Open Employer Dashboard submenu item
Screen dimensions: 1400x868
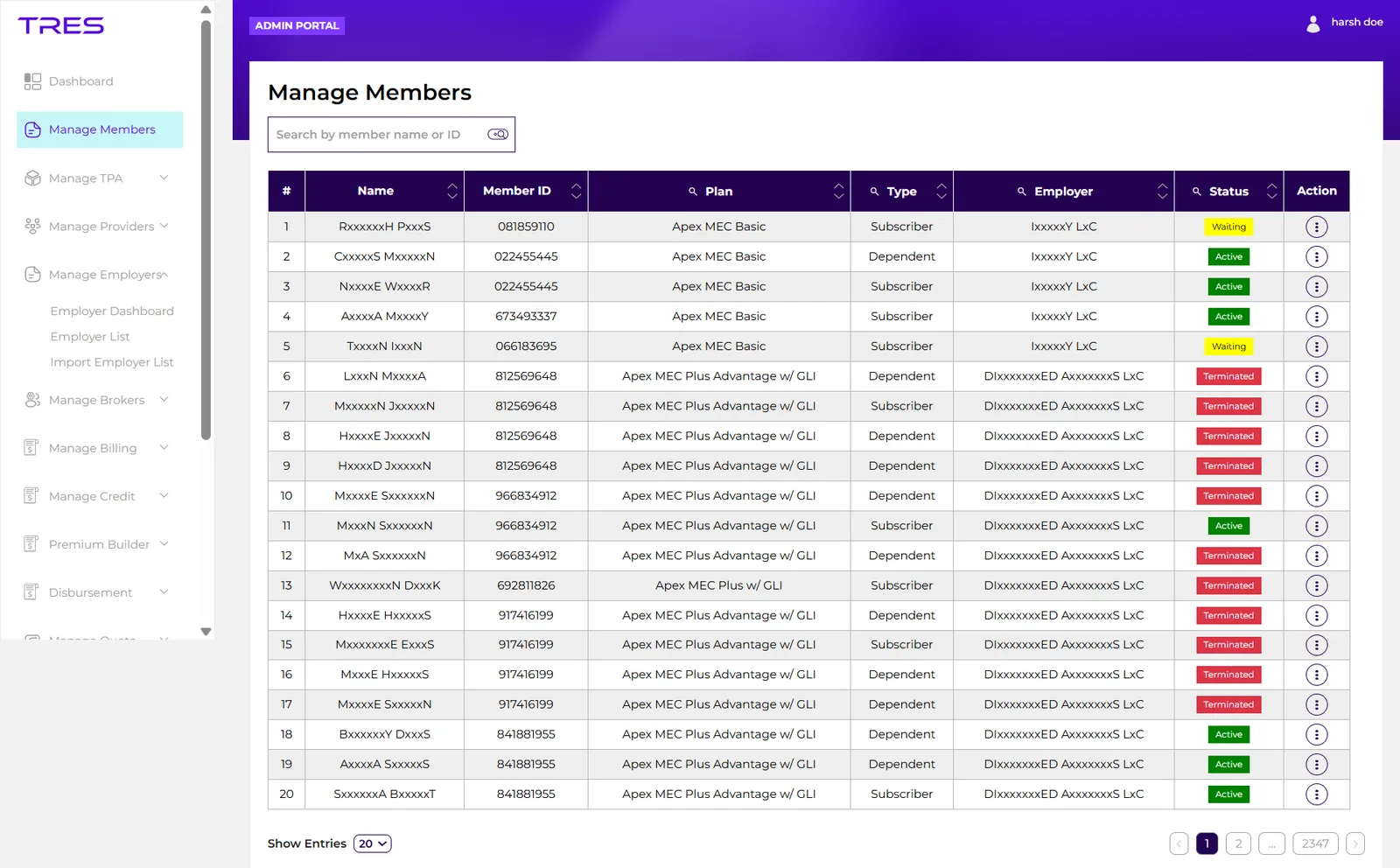click(112, 311)
